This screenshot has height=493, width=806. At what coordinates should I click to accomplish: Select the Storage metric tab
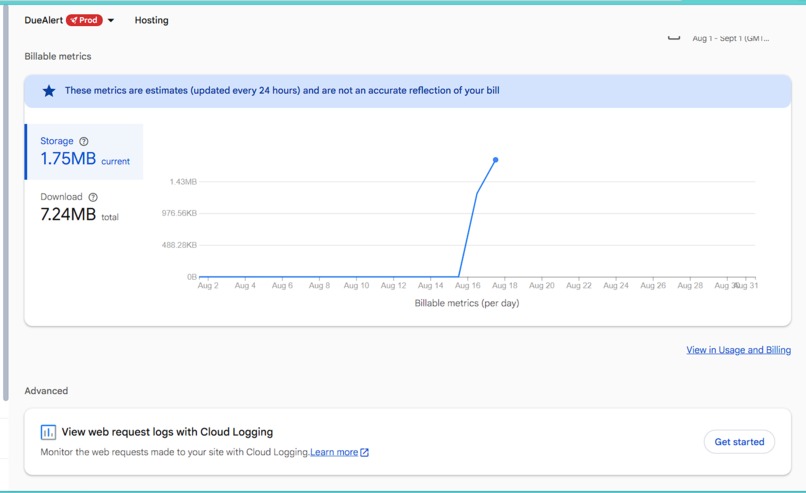[x=84, y=152]
